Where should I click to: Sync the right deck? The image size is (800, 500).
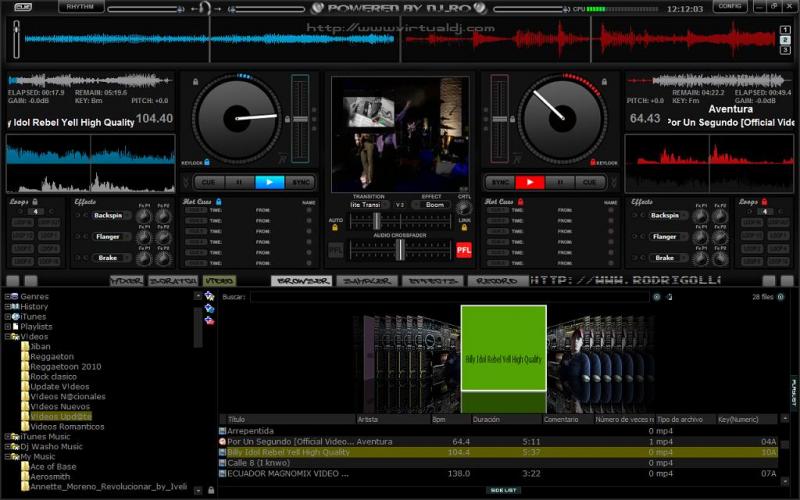[x=500, y=182]
